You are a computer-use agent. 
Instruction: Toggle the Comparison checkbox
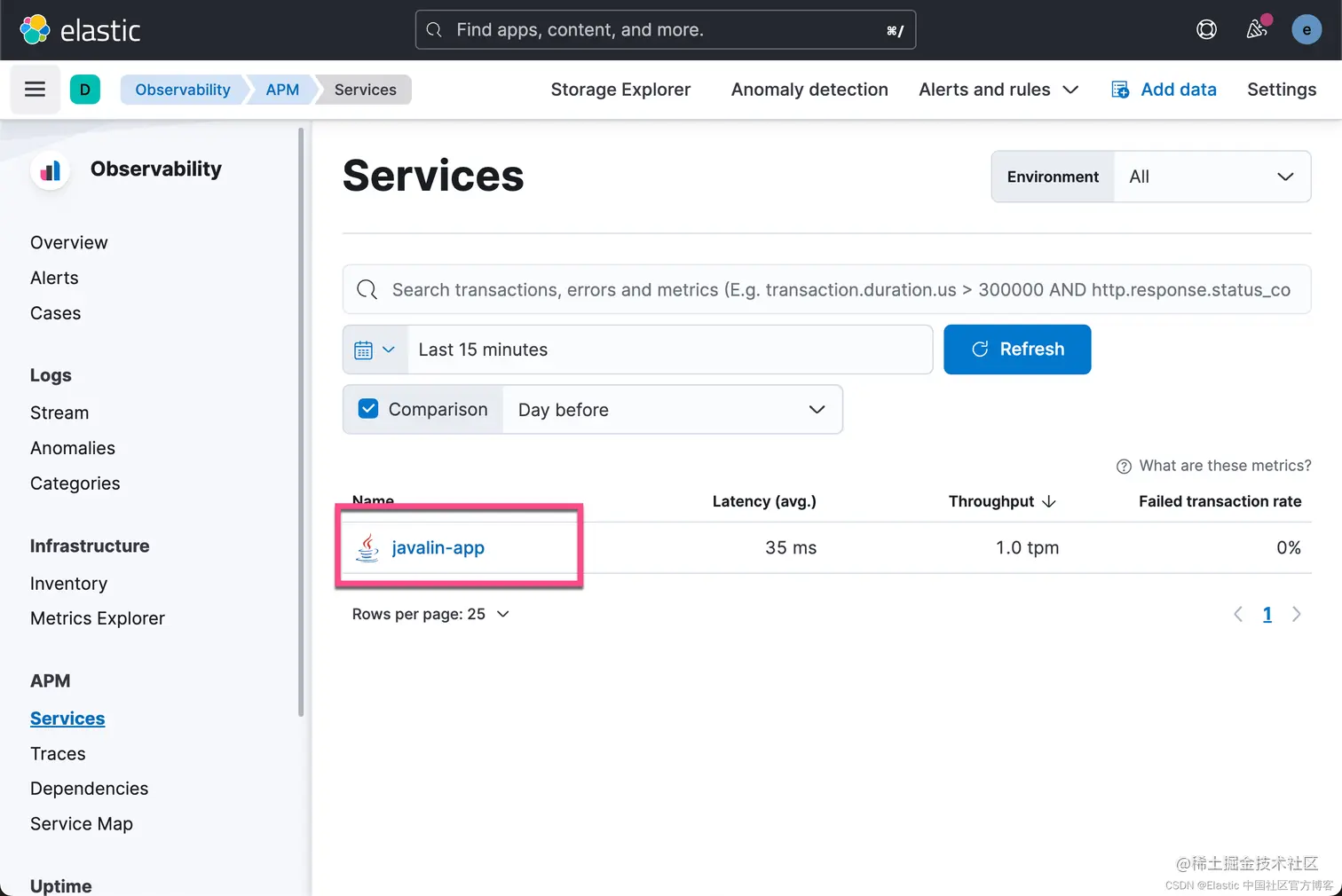(368, 409)
